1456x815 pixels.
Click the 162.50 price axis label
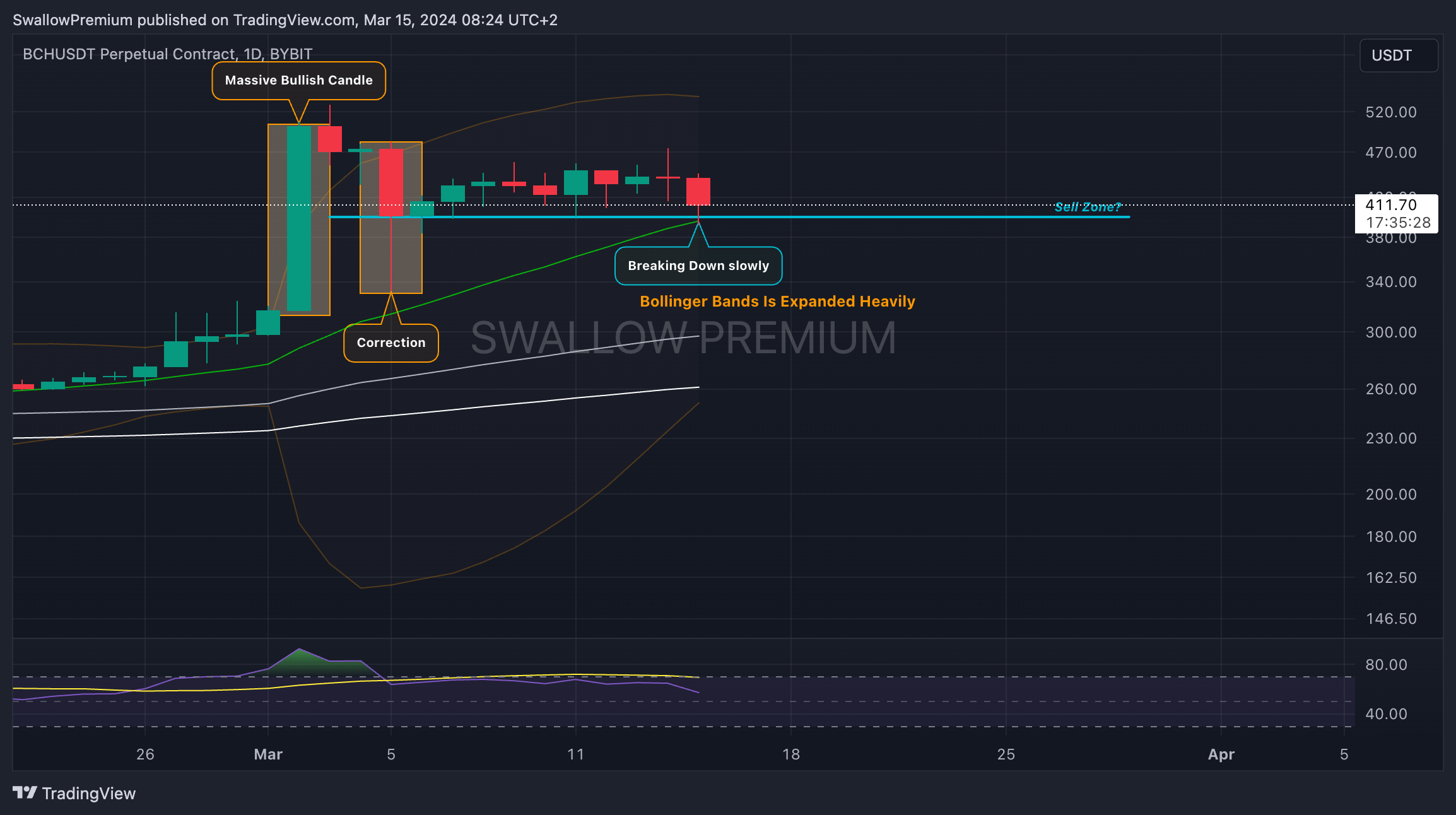pyautogui.click(x=1391, y=578)
